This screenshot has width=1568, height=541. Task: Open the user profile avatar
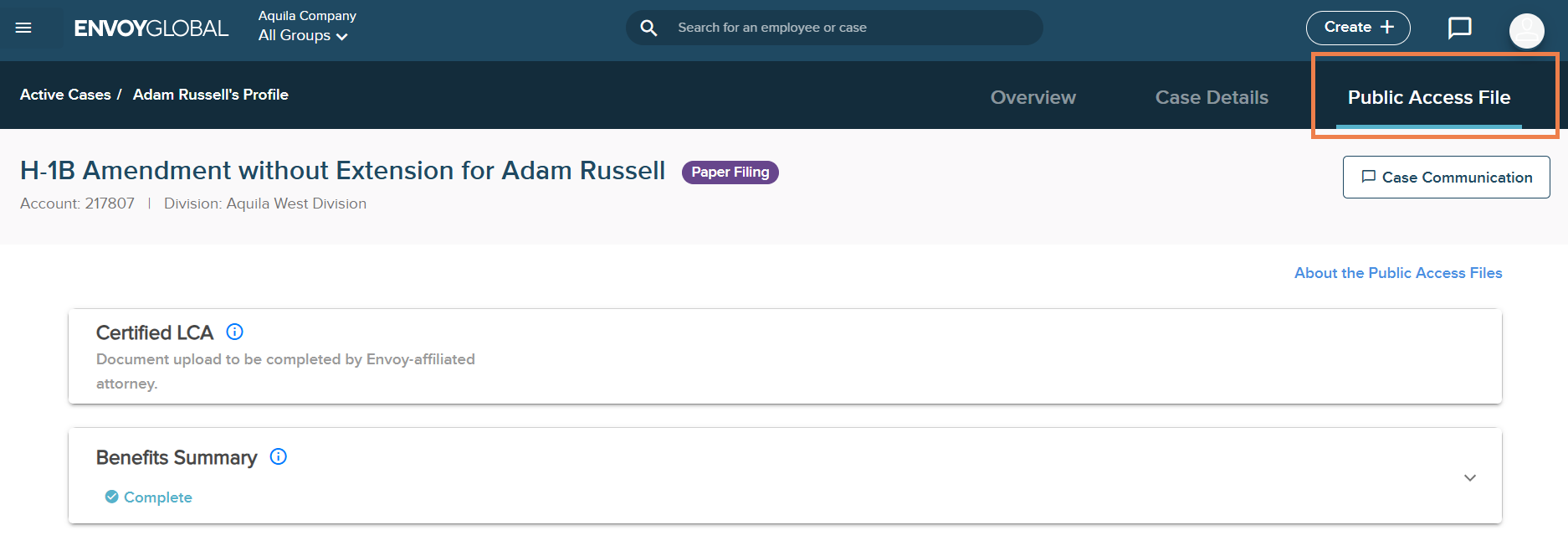[1526, 31]
